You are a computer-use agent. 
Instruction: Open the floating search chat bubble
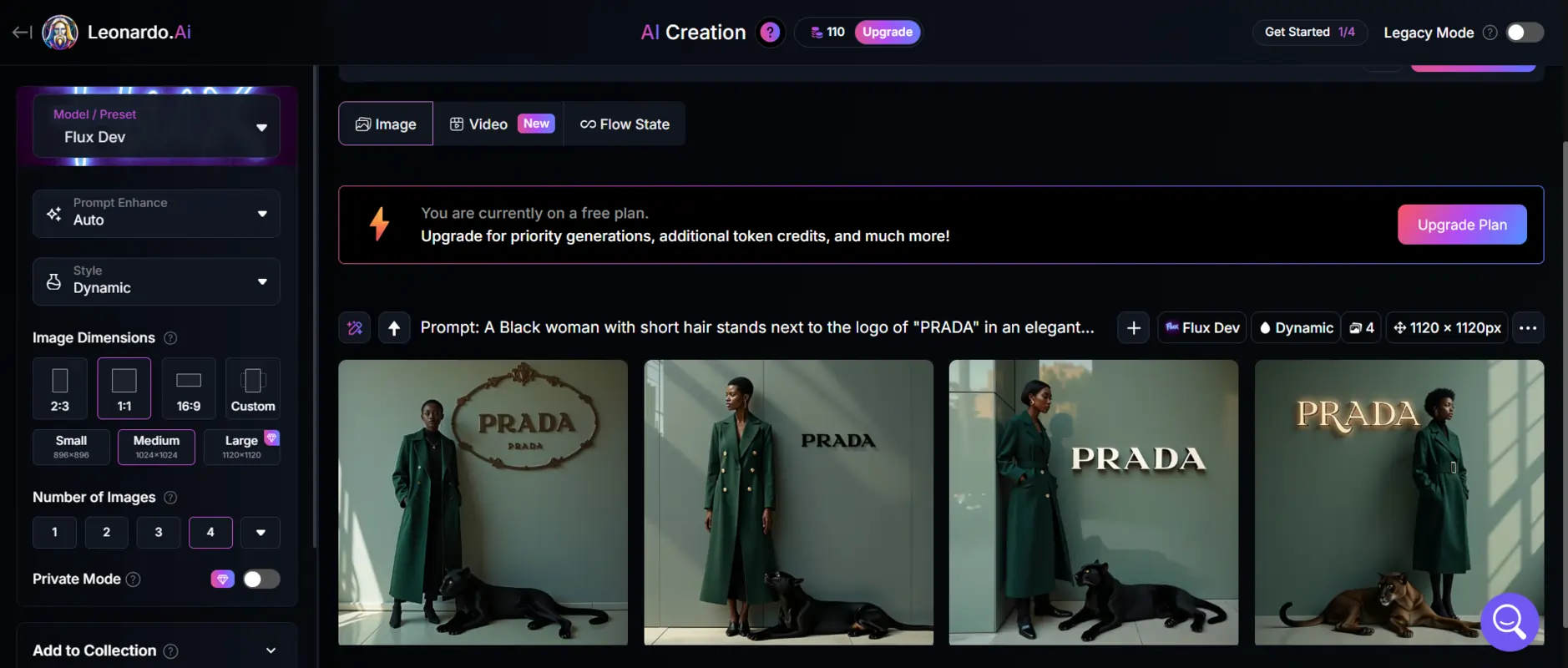coord(1510,621)
